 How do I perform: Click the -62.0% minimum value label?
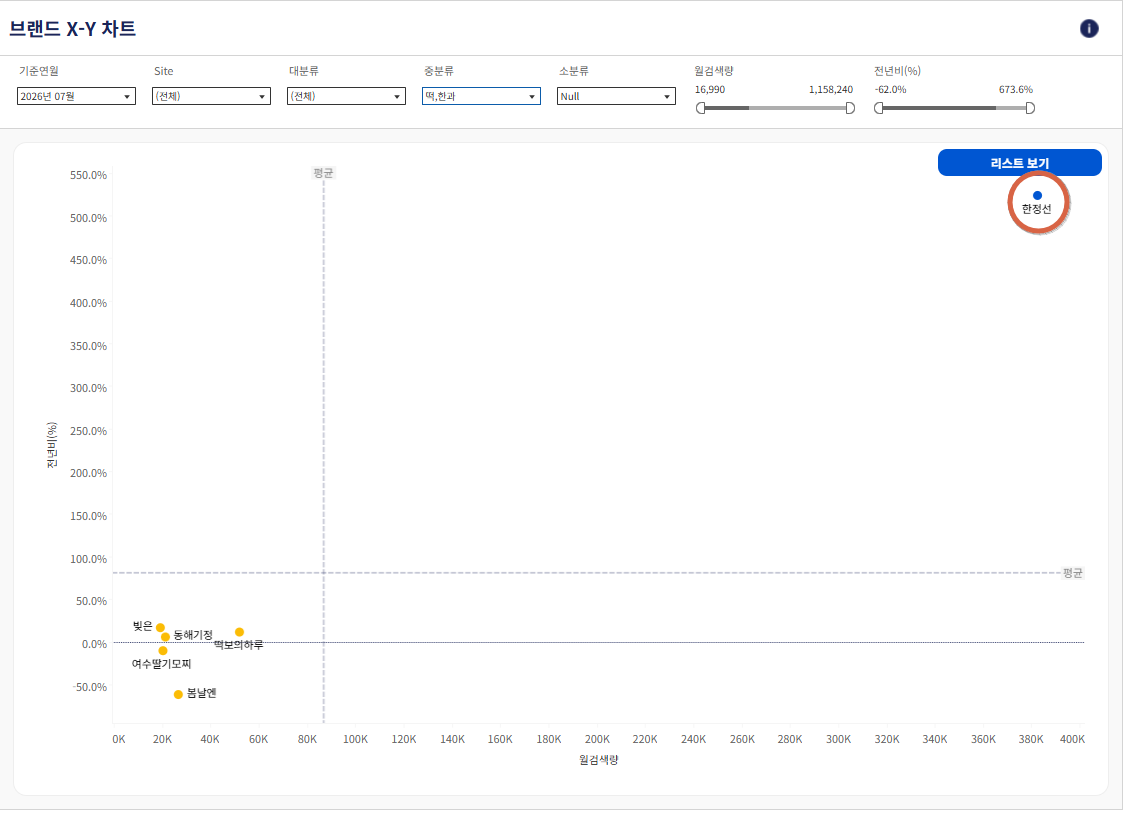[891, 90]
